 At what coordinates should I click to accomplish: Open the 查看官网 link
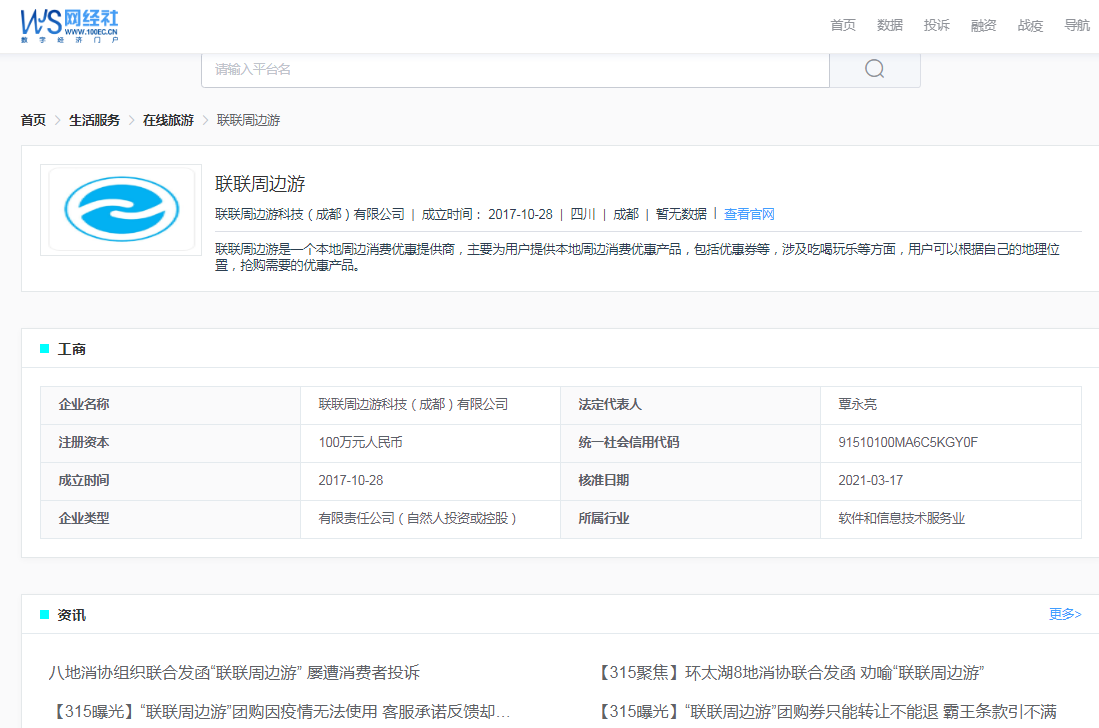pyautogui.click(x=749, y=214)
